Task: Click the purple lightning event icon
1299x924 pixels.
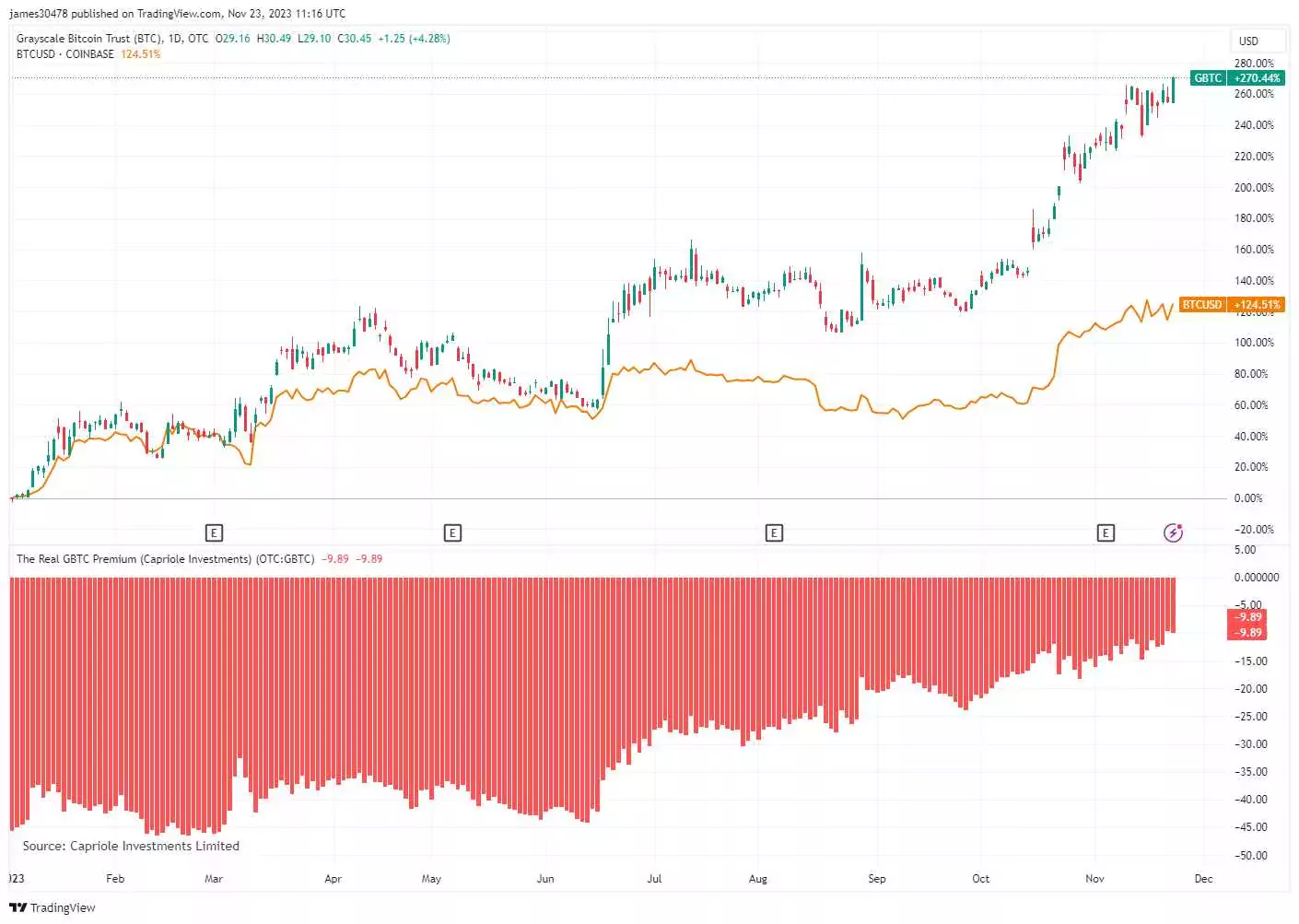Action: pyautogui.click(x=1173, y=532)
